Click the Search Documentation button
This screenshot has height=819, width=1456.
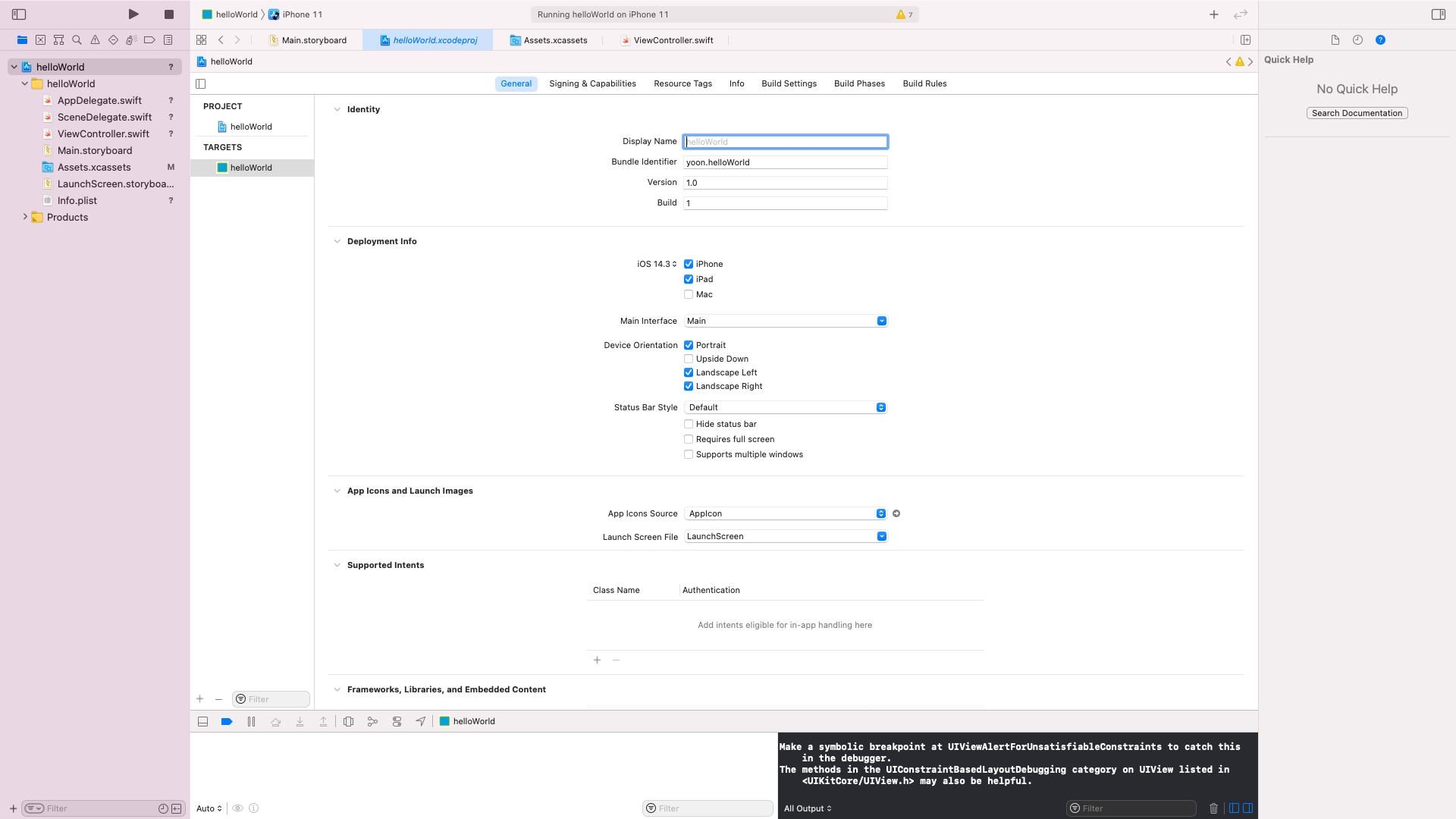[x=1357, y=114]
